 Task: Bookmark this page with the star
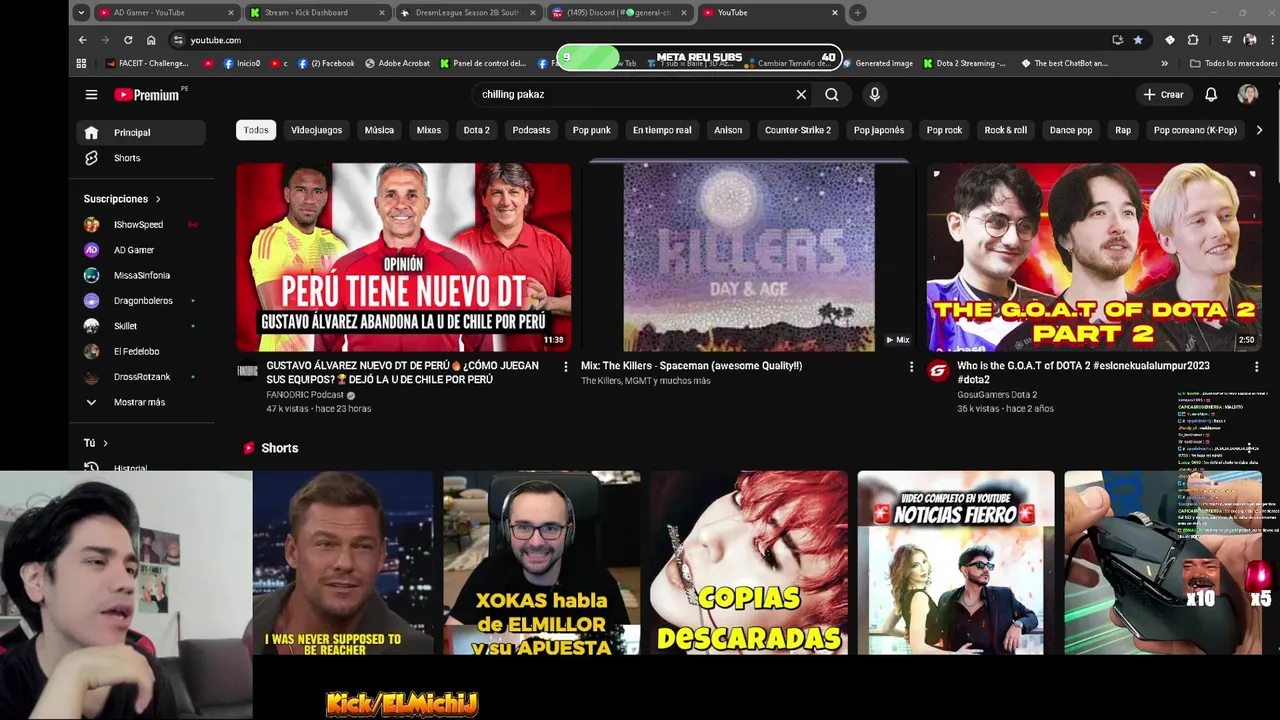(x=1138, y=40)
